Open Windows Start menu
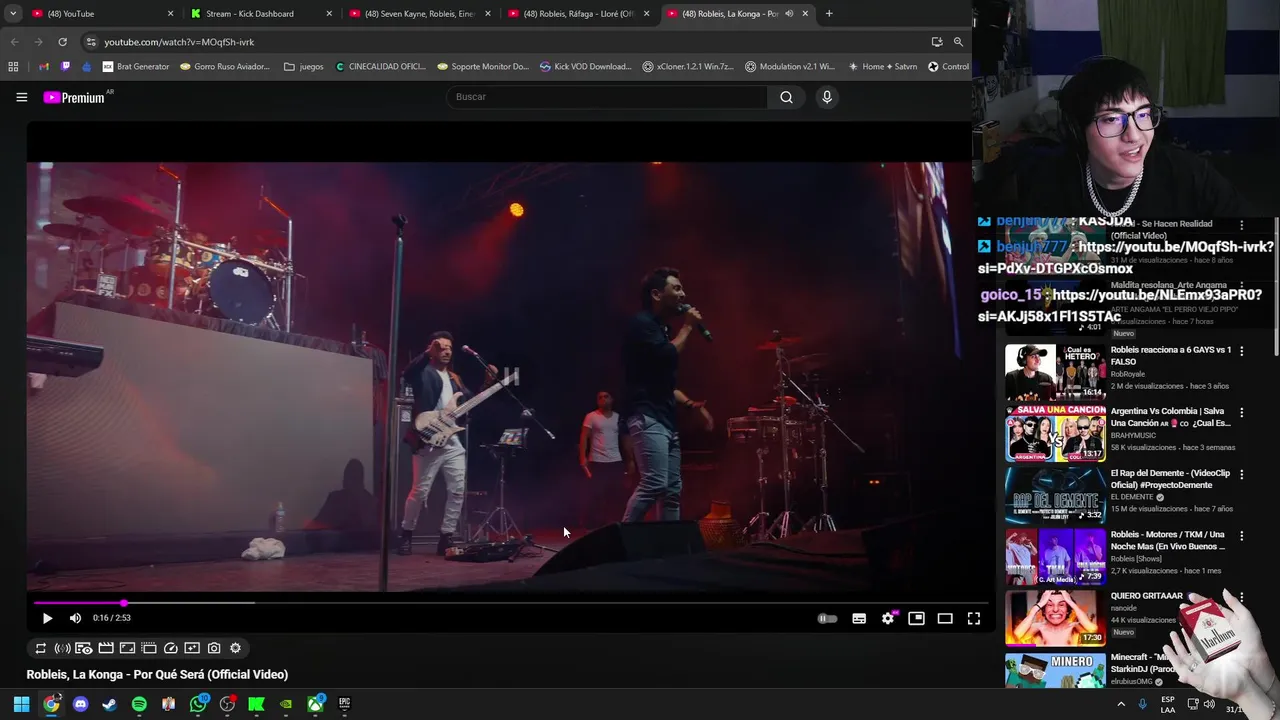Image resolution: width=1280 pixels, height=720 pixels. click(x=21, y=704)
